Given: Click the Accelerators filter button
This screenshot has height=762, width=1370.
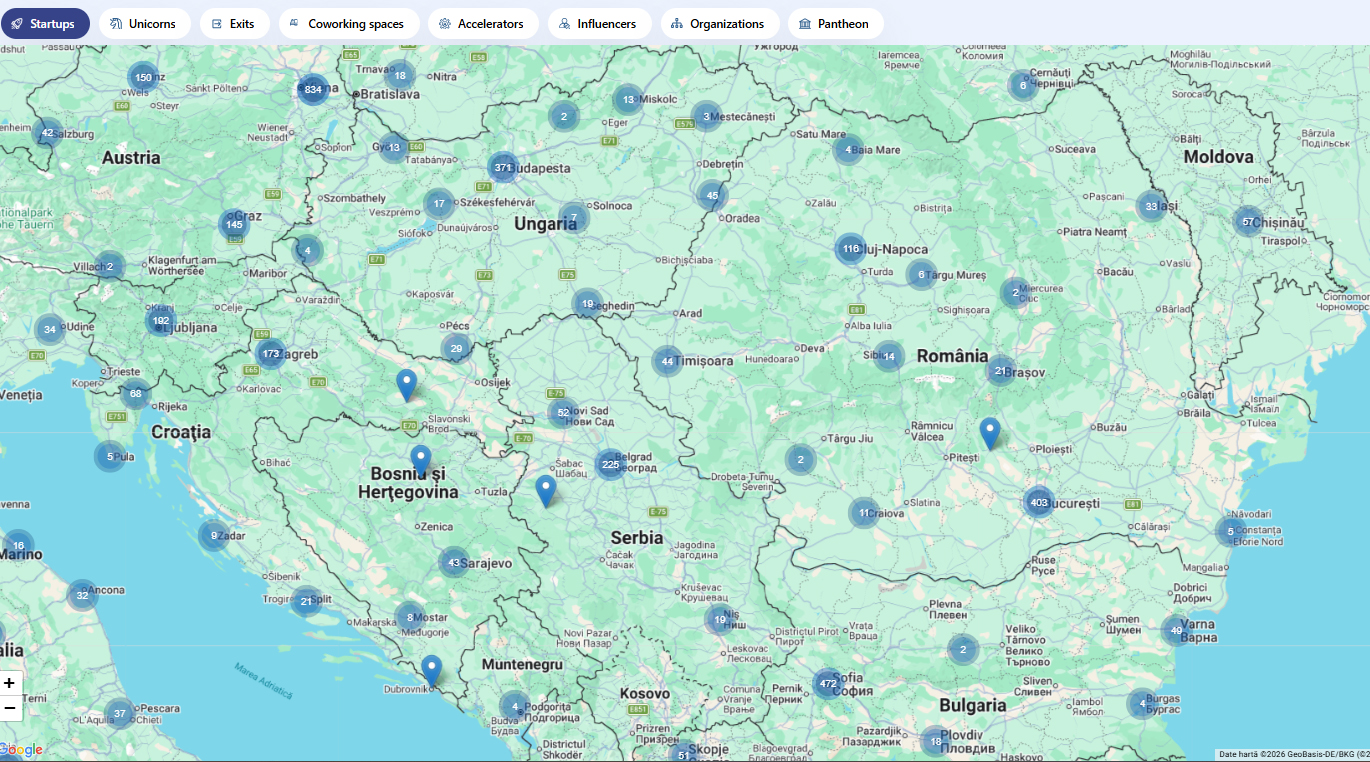Looking at the screenshot, I should coord(482,24).
